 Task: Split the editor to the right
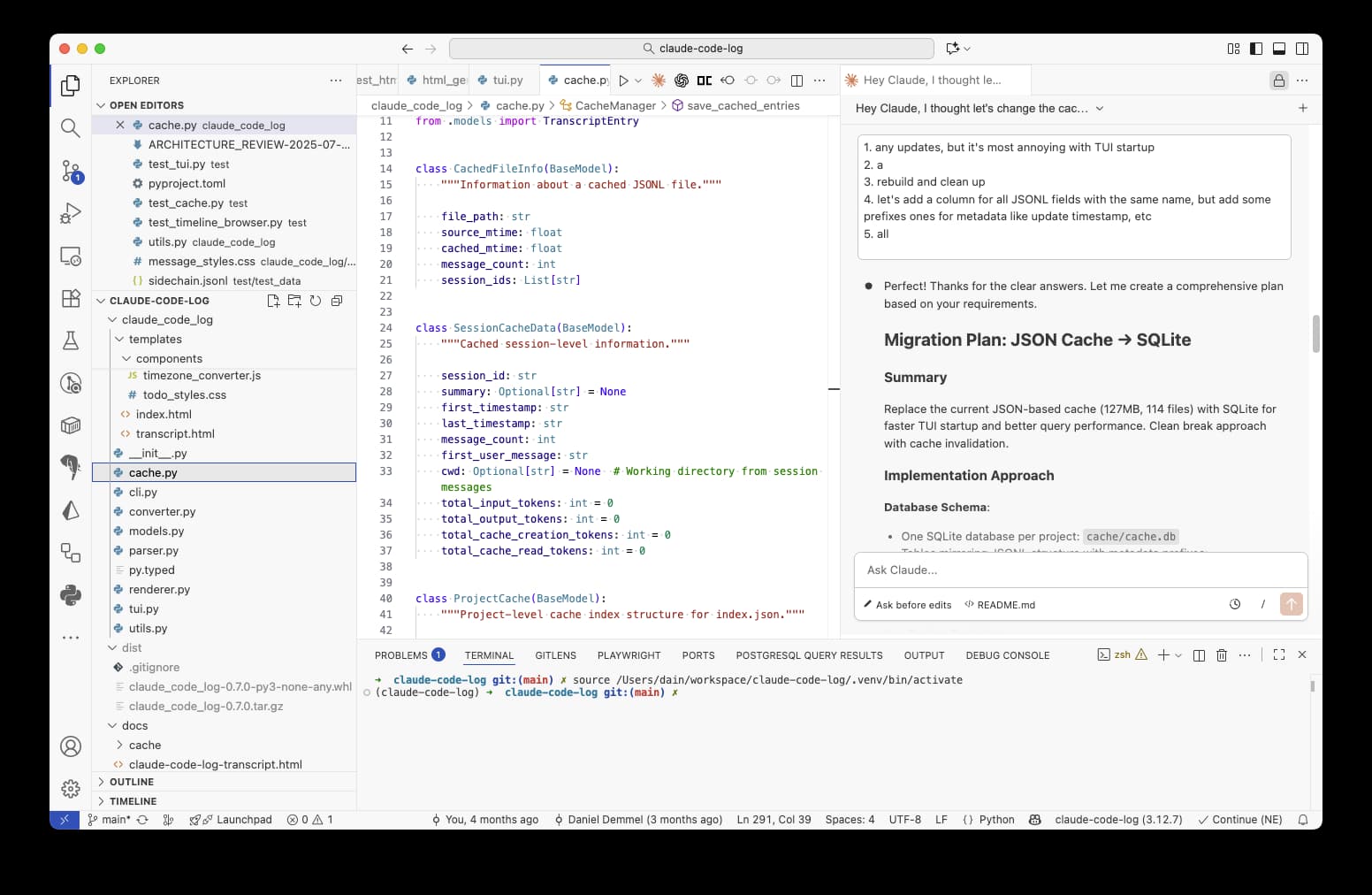click(797, 80)
